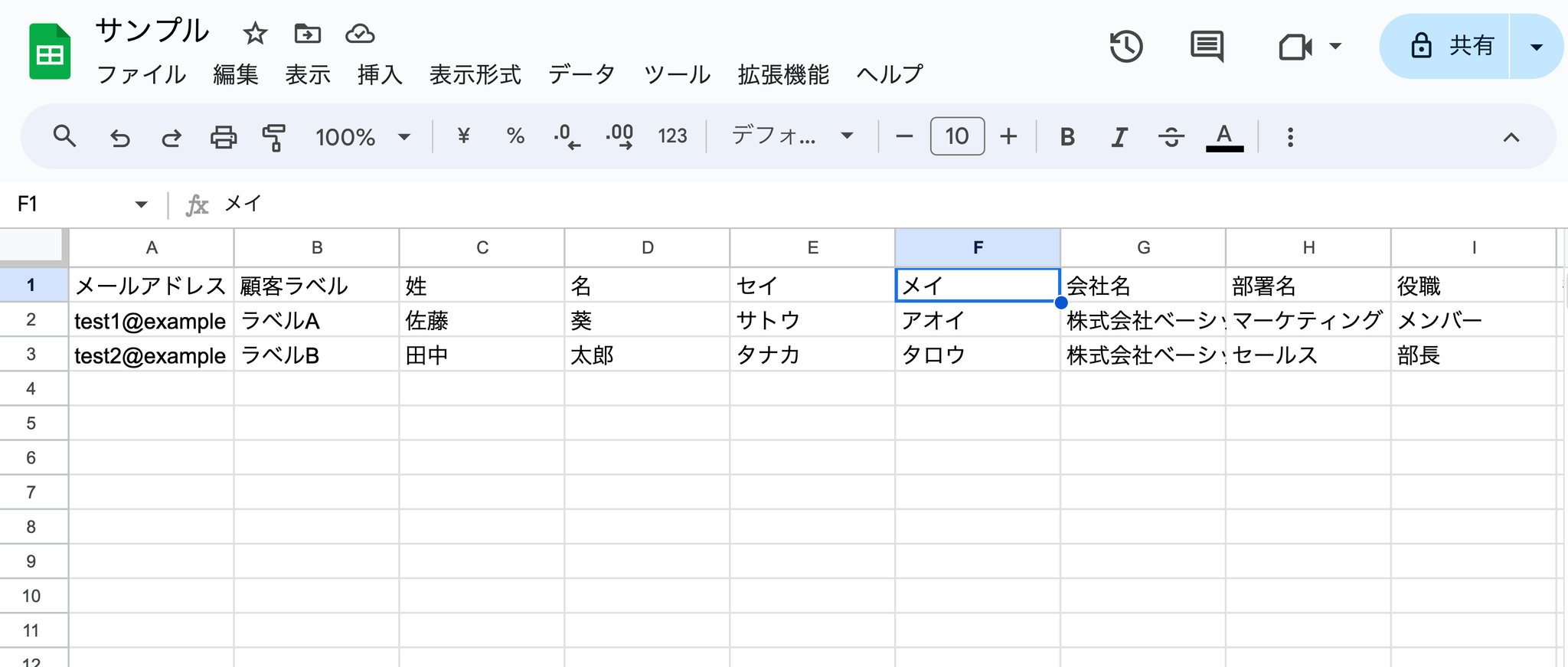This screenshot has height=667, width=1568.
Task: Toggle bold formatting
Action: (x=1067, y=138)
